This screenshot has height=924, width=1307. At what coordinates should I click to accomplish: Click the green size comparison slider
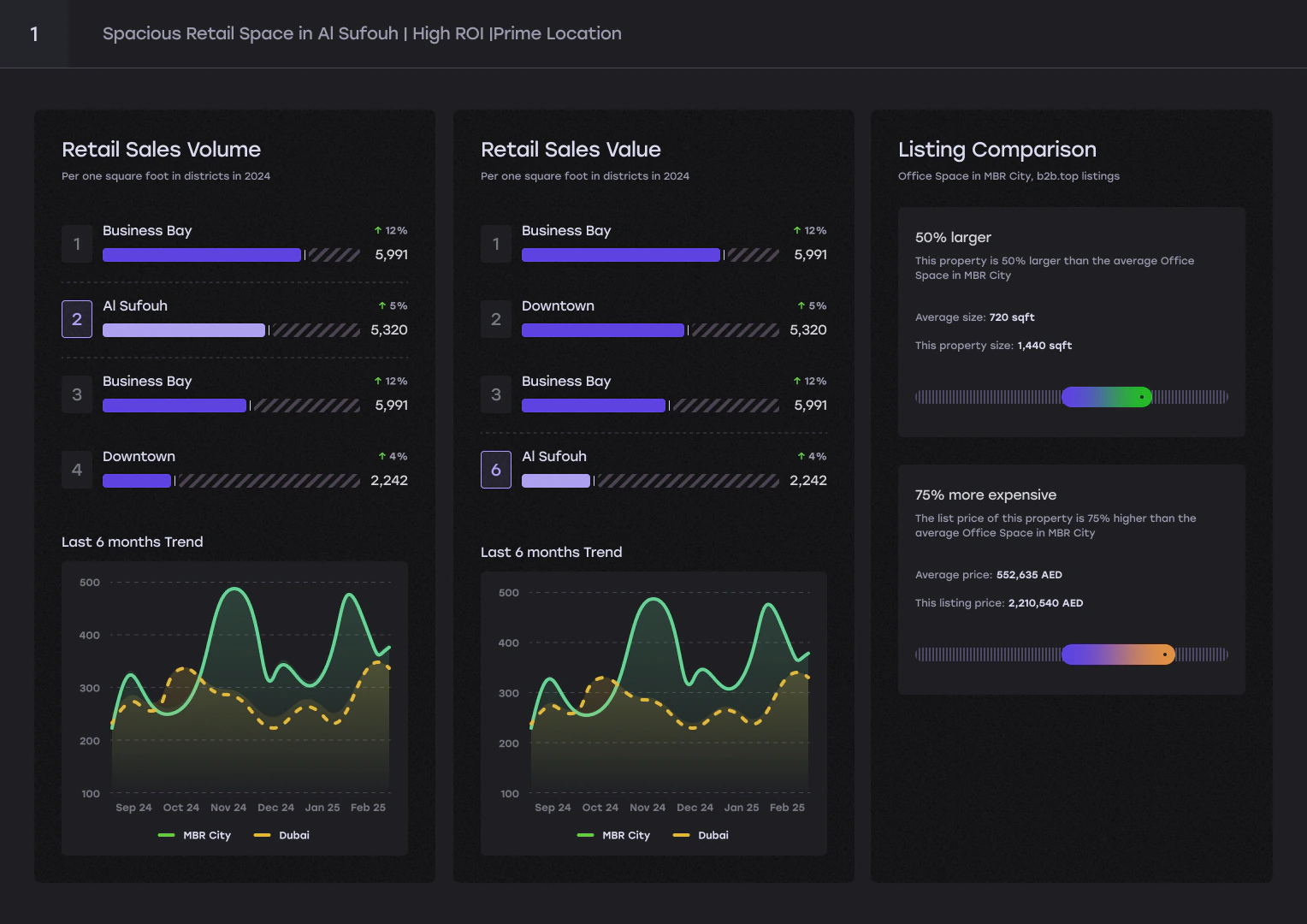click(1107, 397)
